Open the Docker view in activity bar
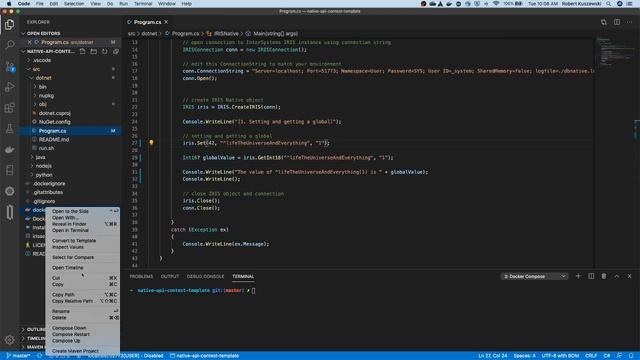The height and width of the screenshot is (360, 640). [x=9, y=149]
